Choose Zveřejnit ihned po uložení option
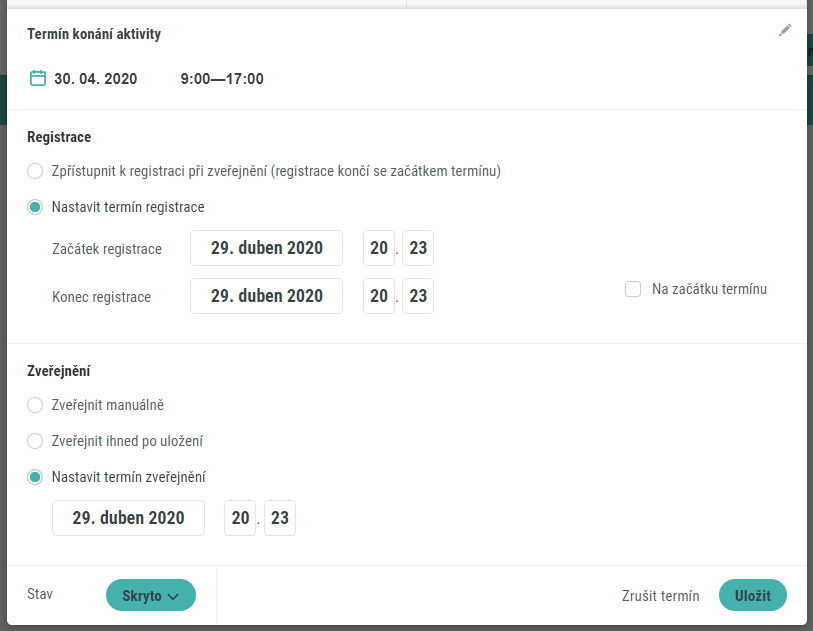This screenshot has width=813, height=631. coord(35,441)
